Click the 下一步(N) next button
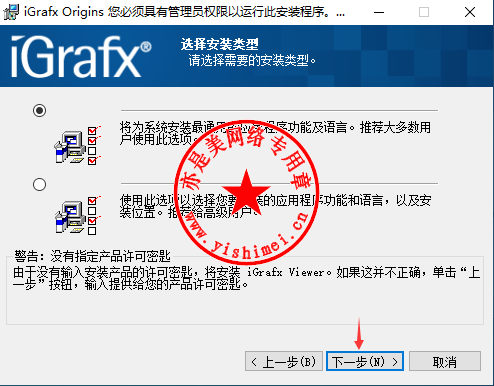This screenshot has width=494, height=386. click(365, 361)
